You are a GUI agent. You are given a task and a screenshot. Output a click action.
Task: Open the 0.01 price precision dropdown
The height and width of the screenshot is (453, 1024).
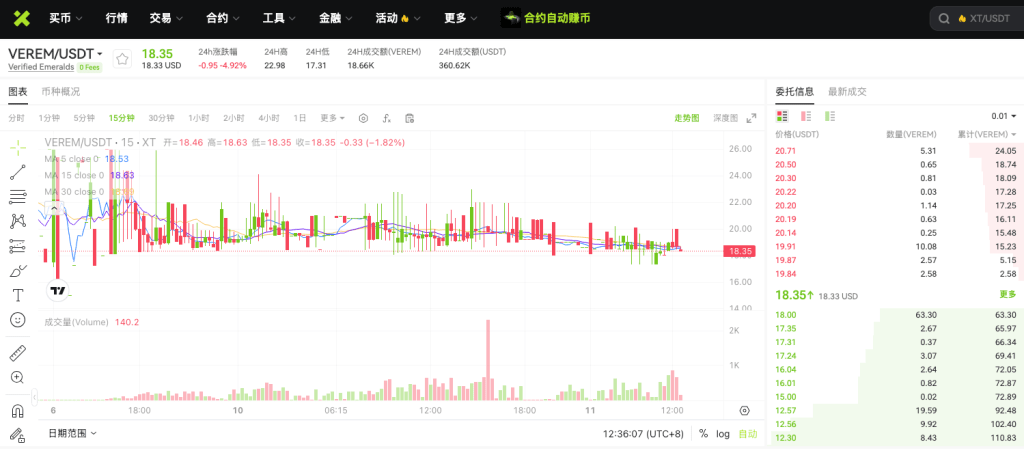[1004, 116]
